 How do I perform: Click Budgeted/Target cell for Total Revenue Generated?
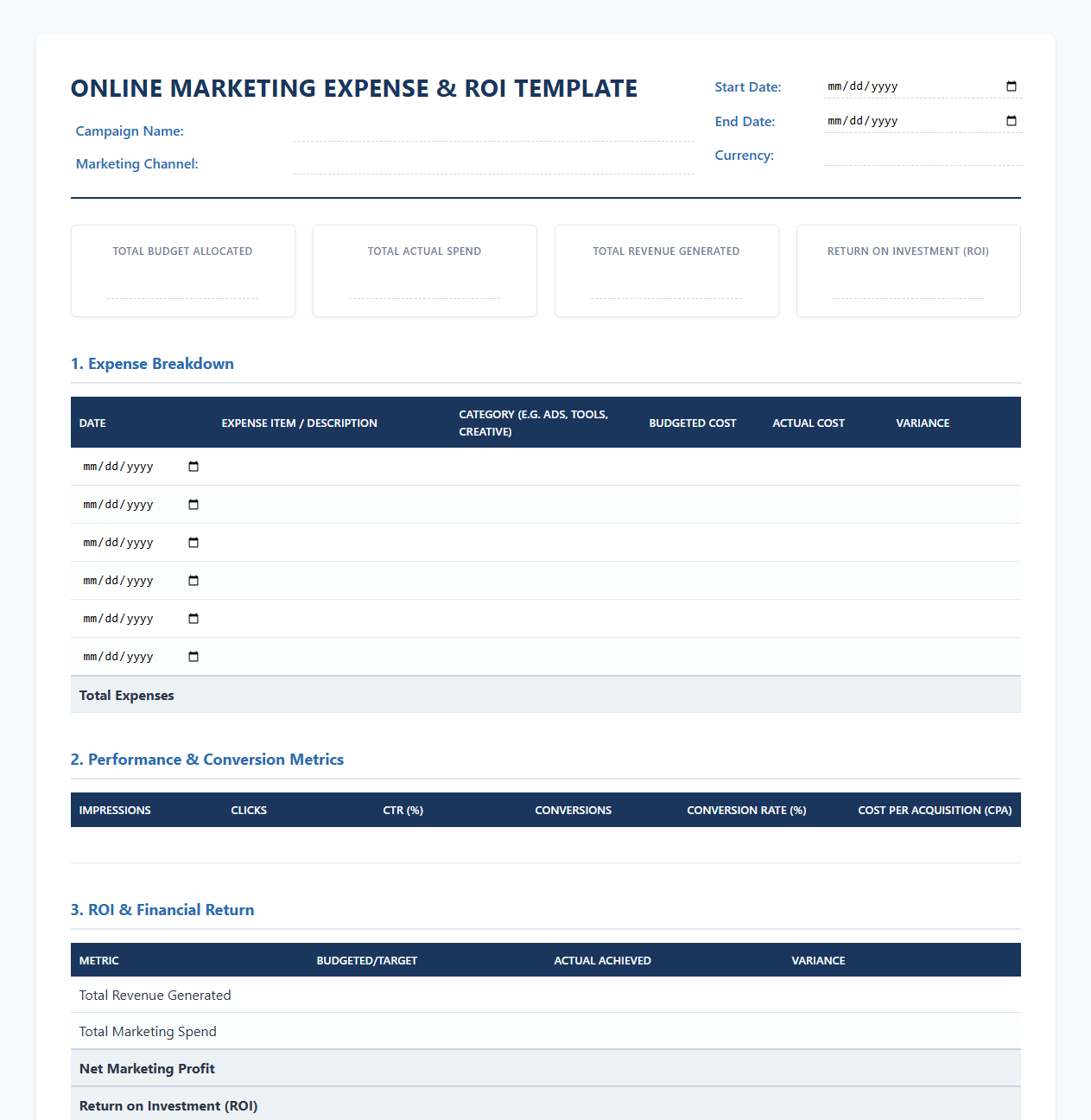click(427, 995)
